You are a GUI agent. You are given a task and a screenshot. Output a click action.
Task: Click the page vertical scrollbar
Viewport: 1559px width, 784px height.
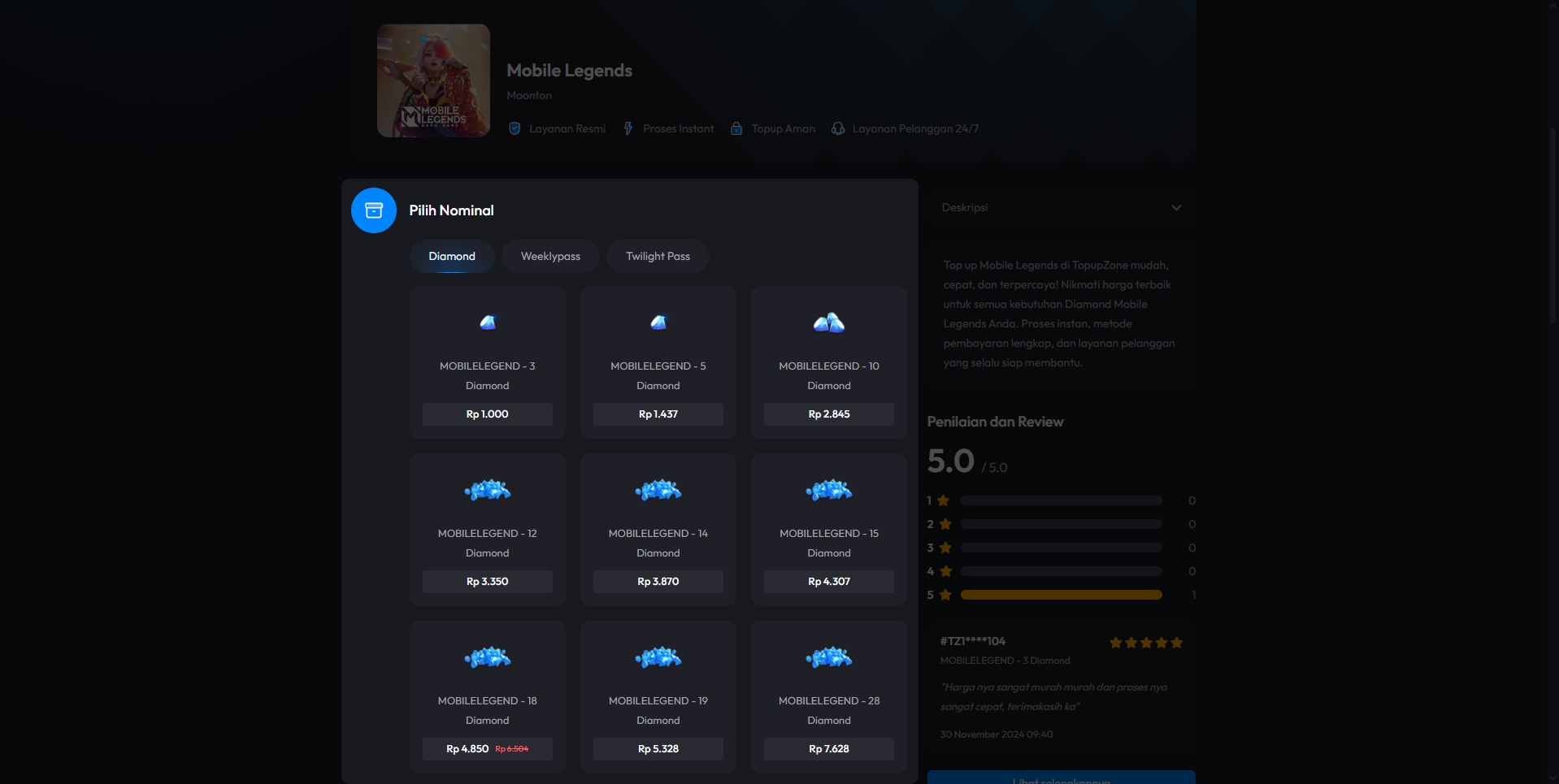(1552, 227)
